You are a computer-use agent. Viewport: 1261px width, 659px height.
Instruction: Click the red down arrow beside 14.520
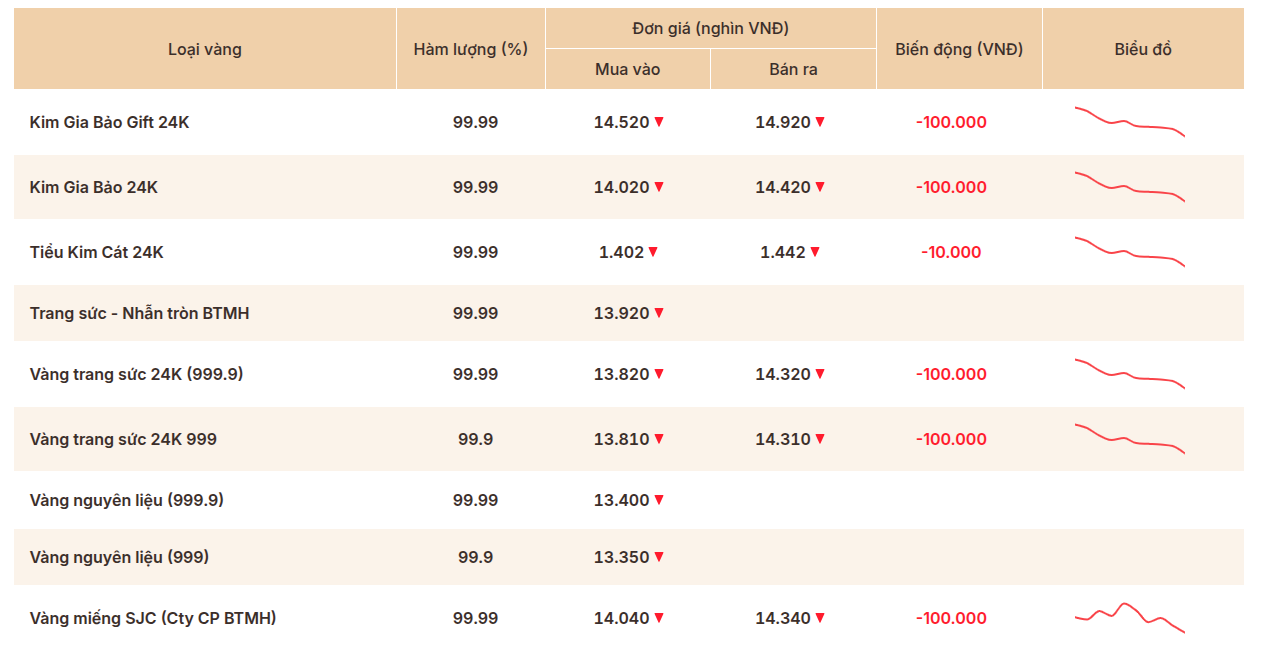coord(659,122)
